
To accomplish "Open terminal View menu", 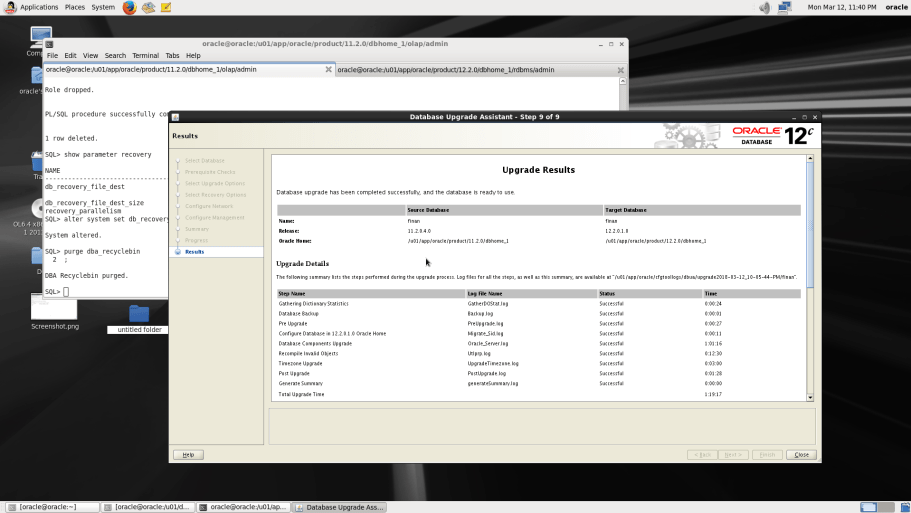I will pos(90,56).
